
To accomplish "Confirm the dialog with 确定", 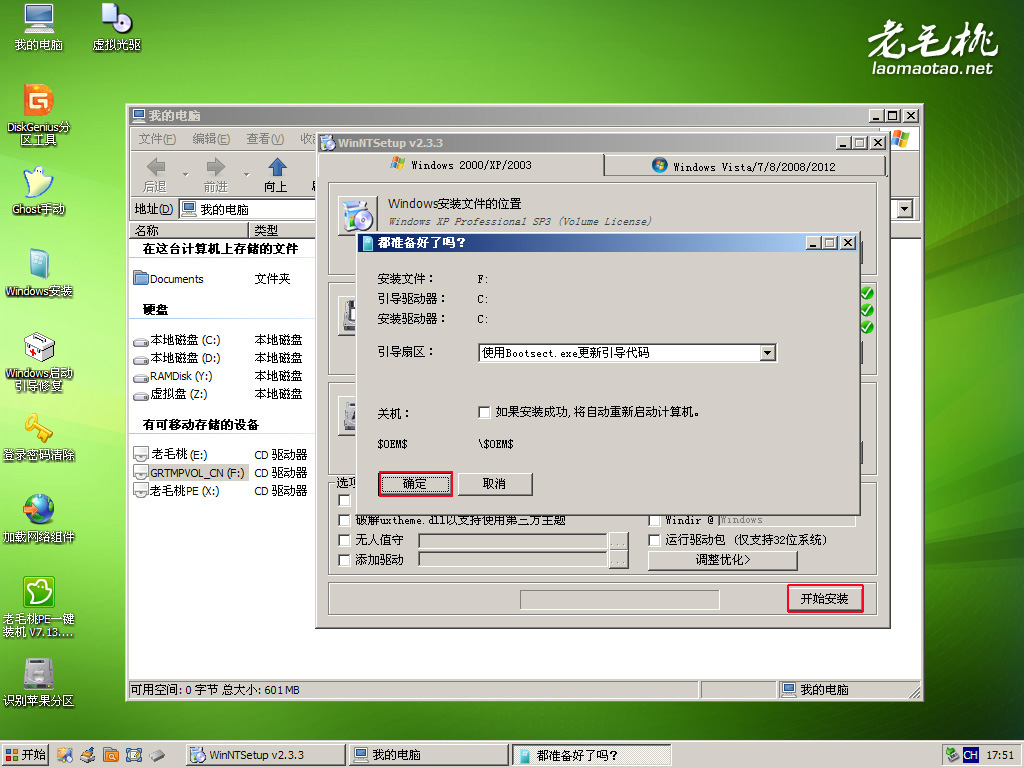I will coord(415,484).
